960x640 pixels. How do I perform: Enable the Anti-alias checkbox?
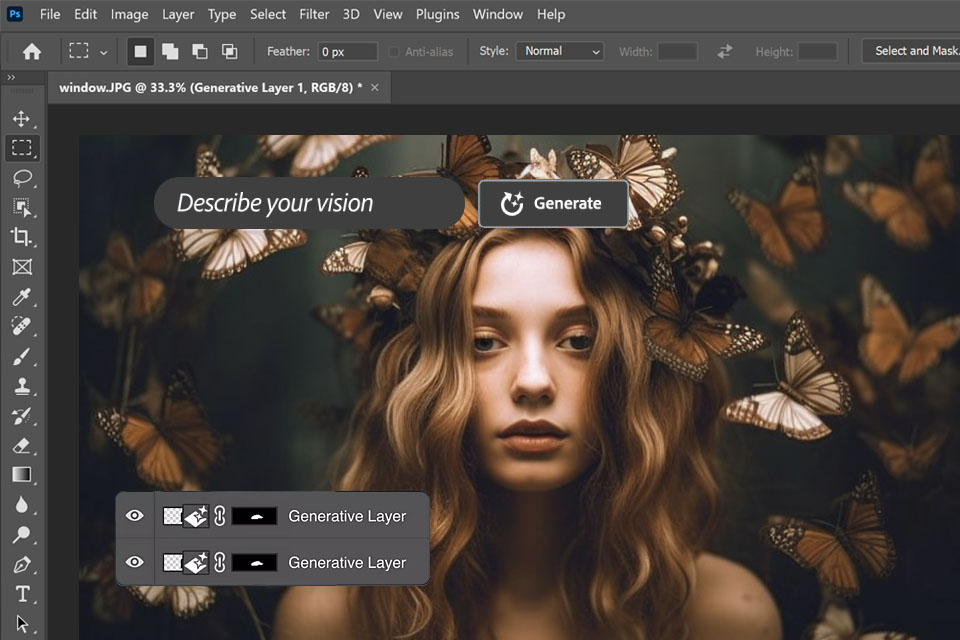click(394, 52)
